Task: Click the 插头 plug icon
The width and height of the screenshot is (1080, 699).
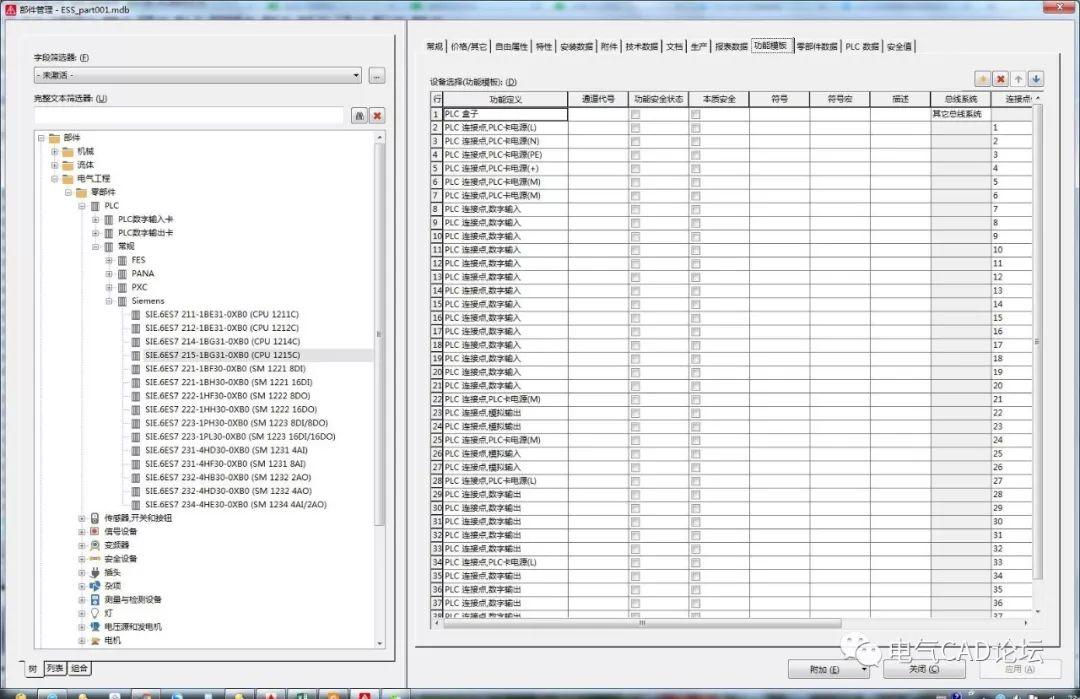Action: pos(95,572)
